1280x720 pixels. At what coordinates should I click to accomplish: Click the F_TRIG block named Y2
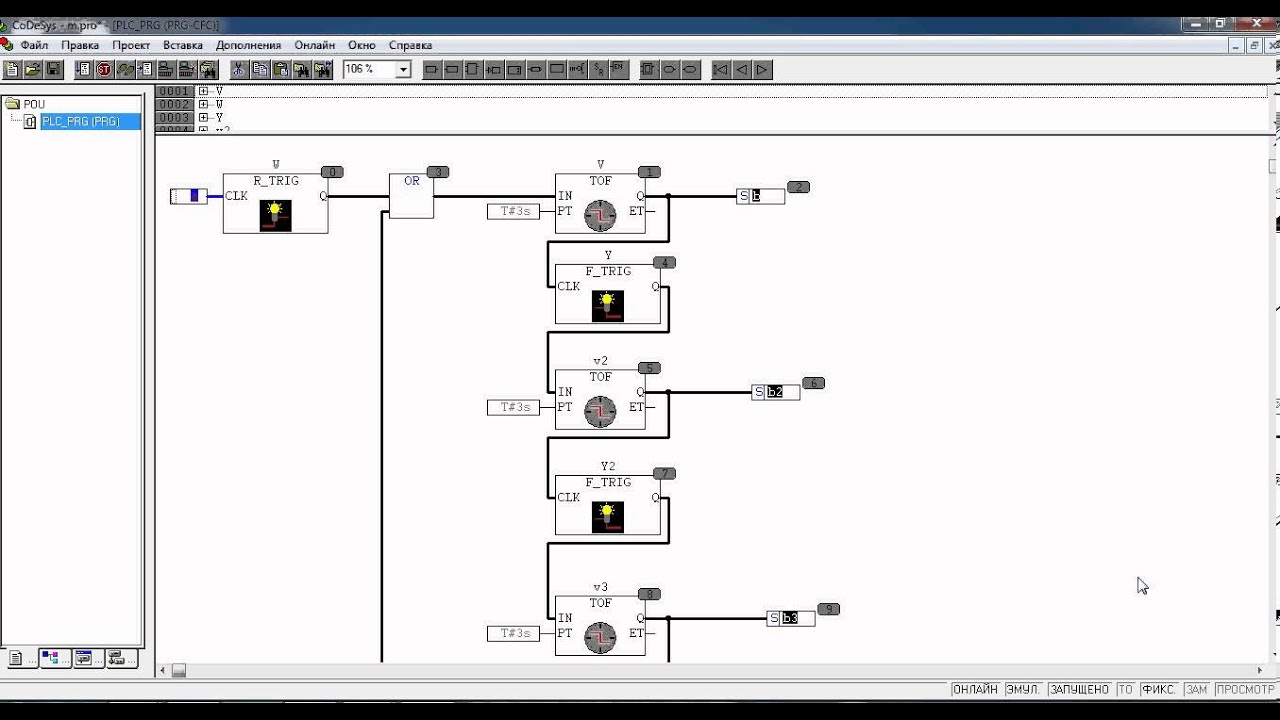click(608, 505)
